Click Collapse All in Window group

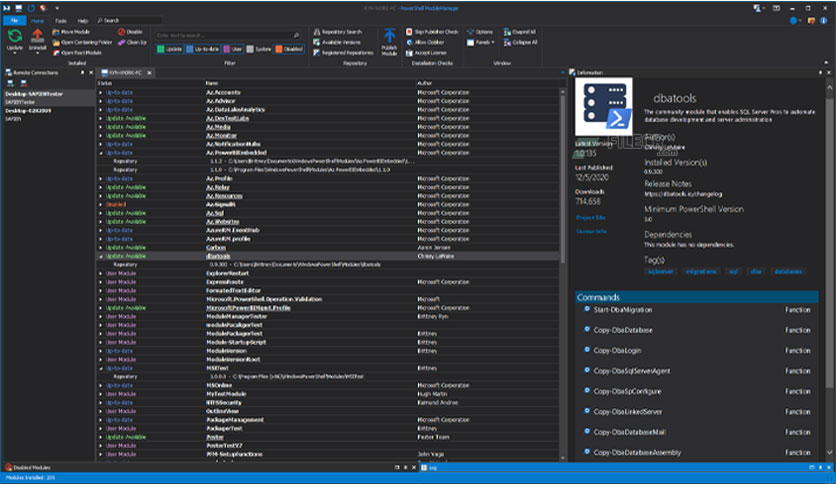click(520, 42)
